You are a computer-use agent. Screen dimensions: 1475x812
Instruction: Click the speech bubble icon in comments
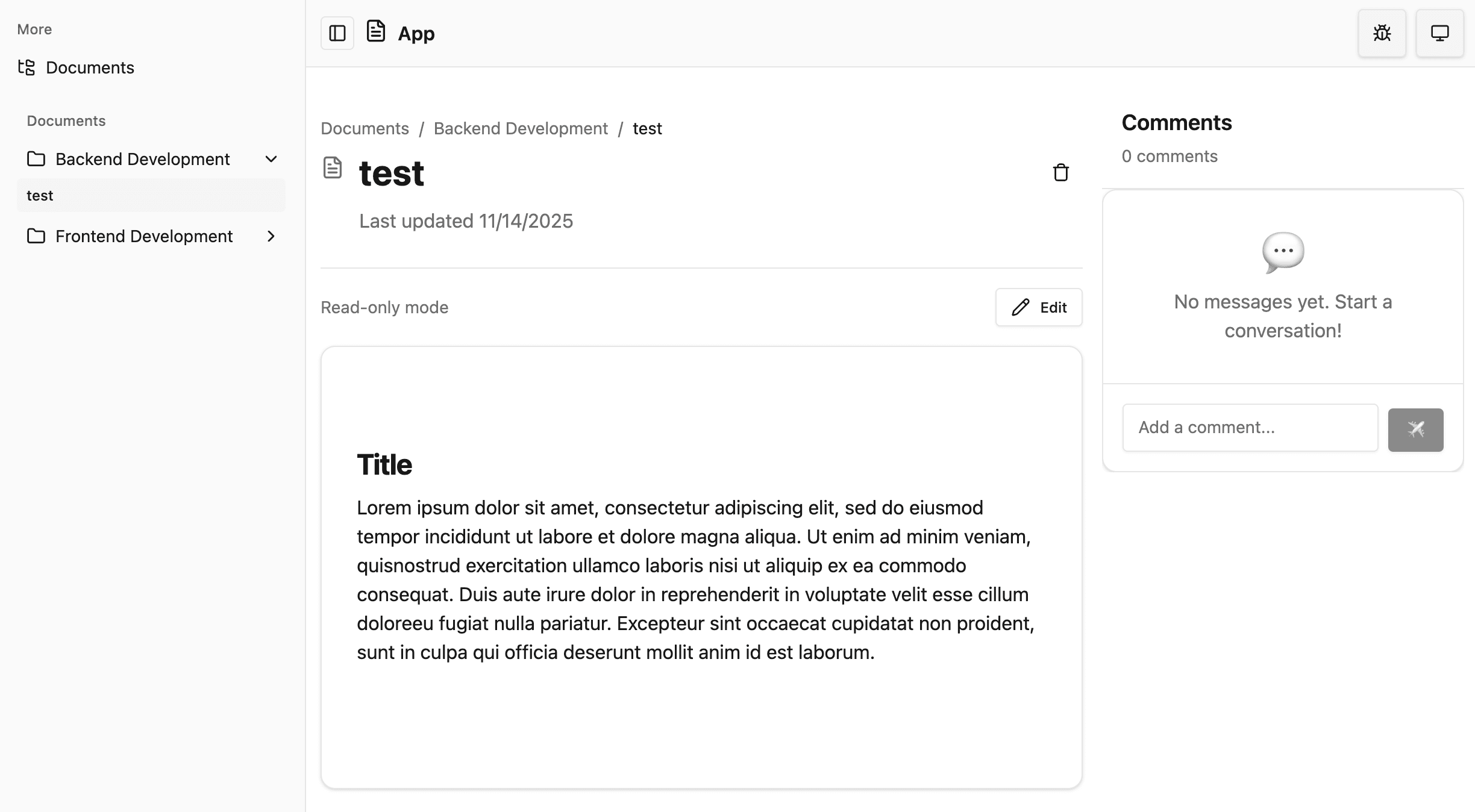(1283, 252)
